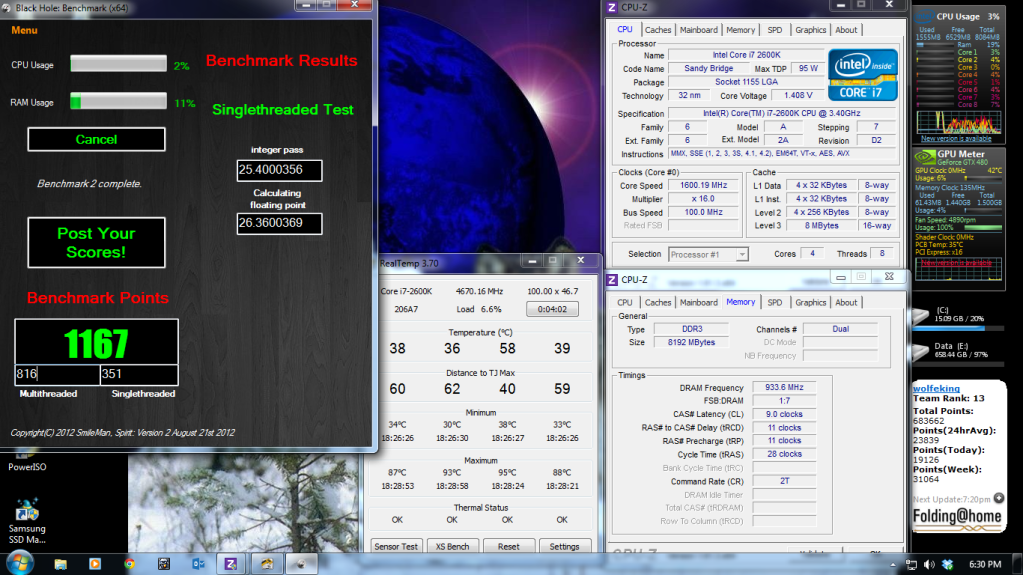Follow CPU Usage gadget new version link

click(956, 139)
